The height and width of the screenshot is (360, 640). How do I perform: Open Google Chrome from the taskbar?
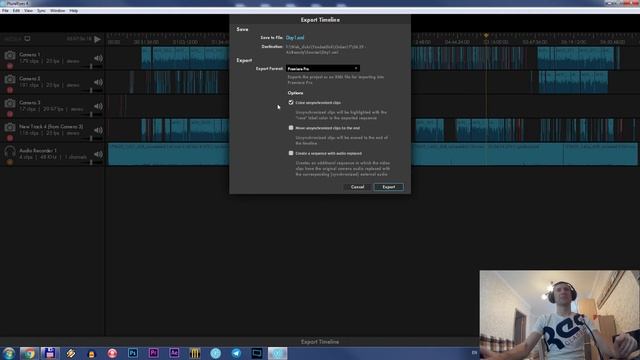(x=29, y=353)
